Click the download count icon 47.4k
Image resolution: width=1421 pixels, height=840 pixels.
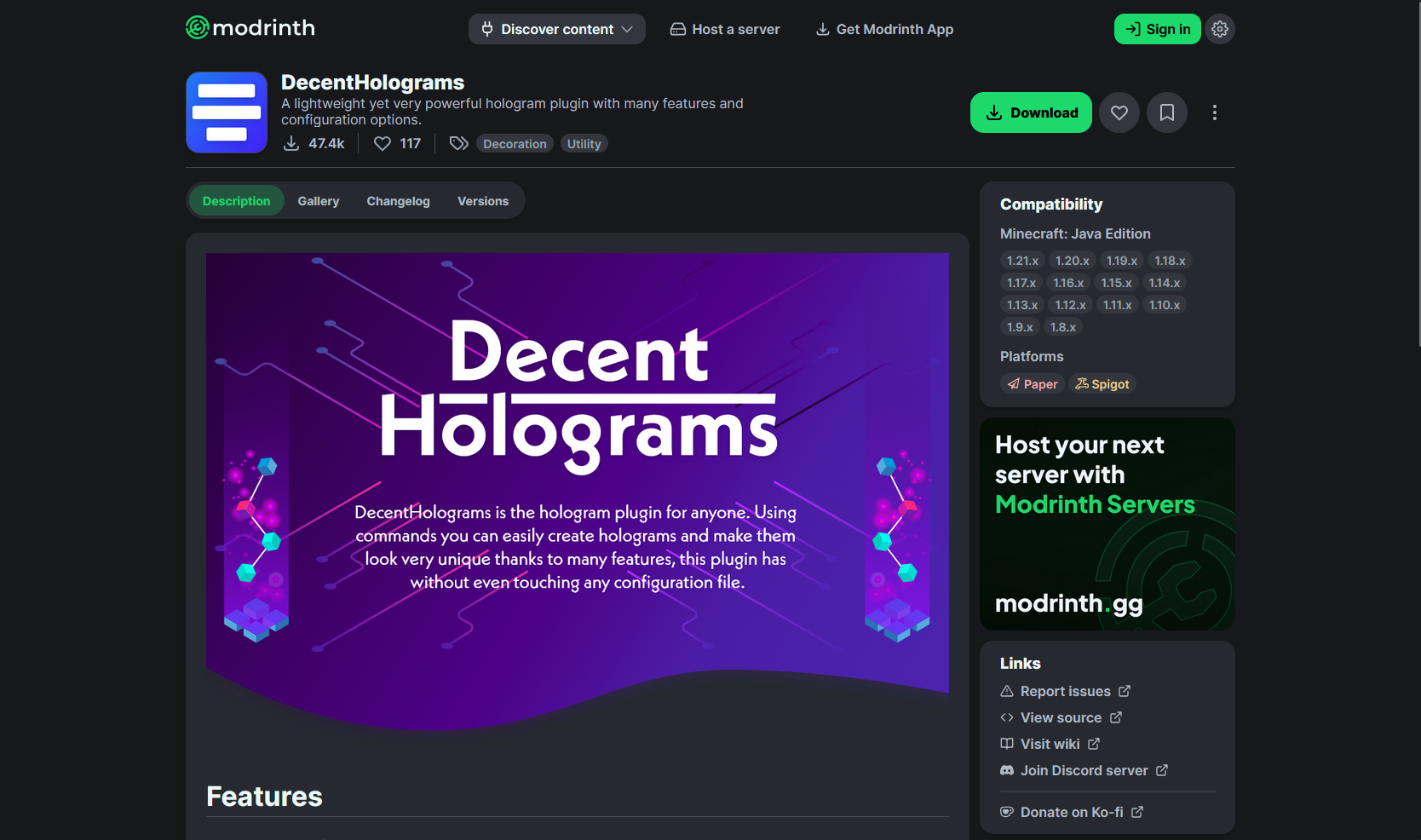point(291,143)
